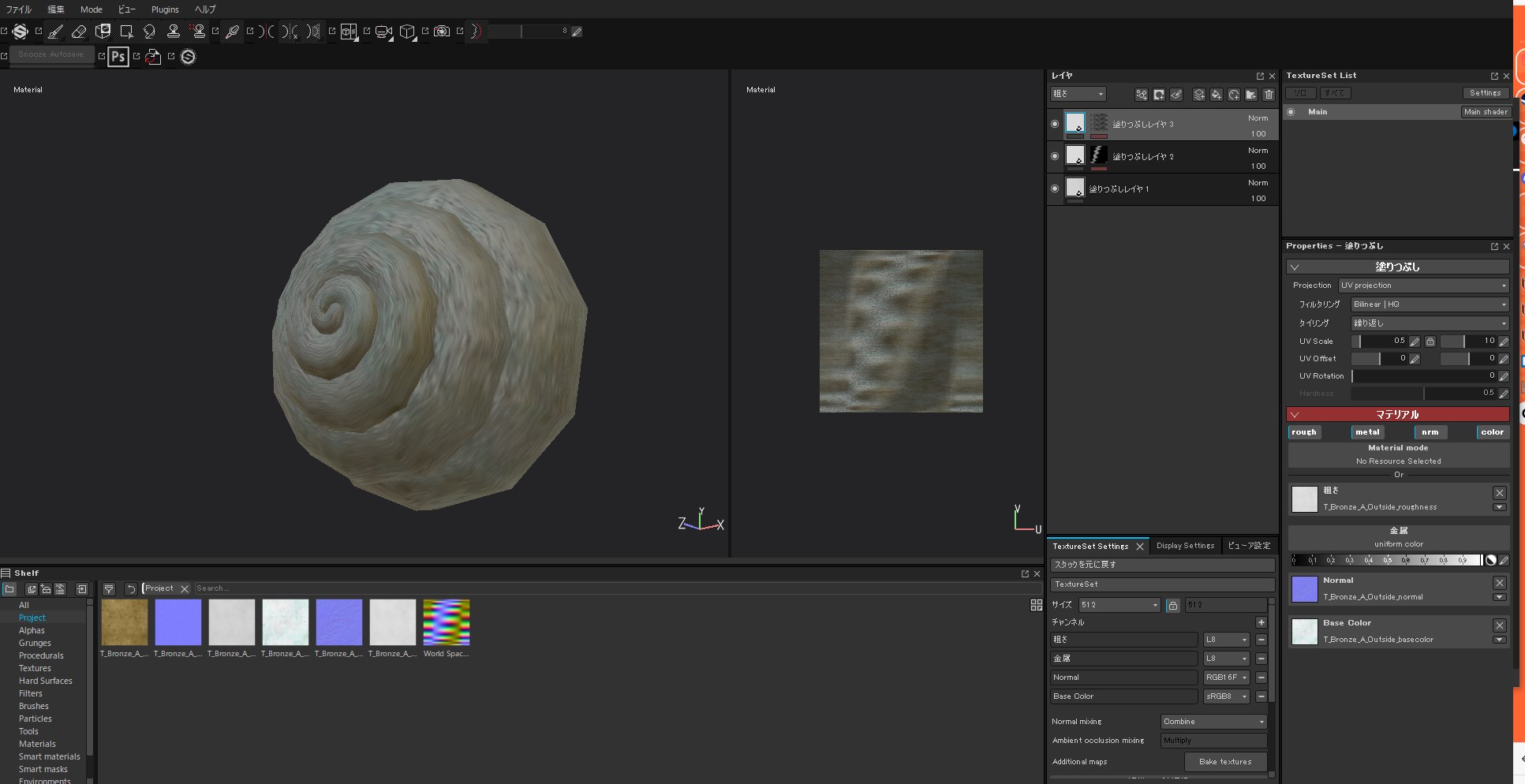Toggle visibility of Main texture set
The height and width of the screenshot is (784, 1525).
[1291, 112]
